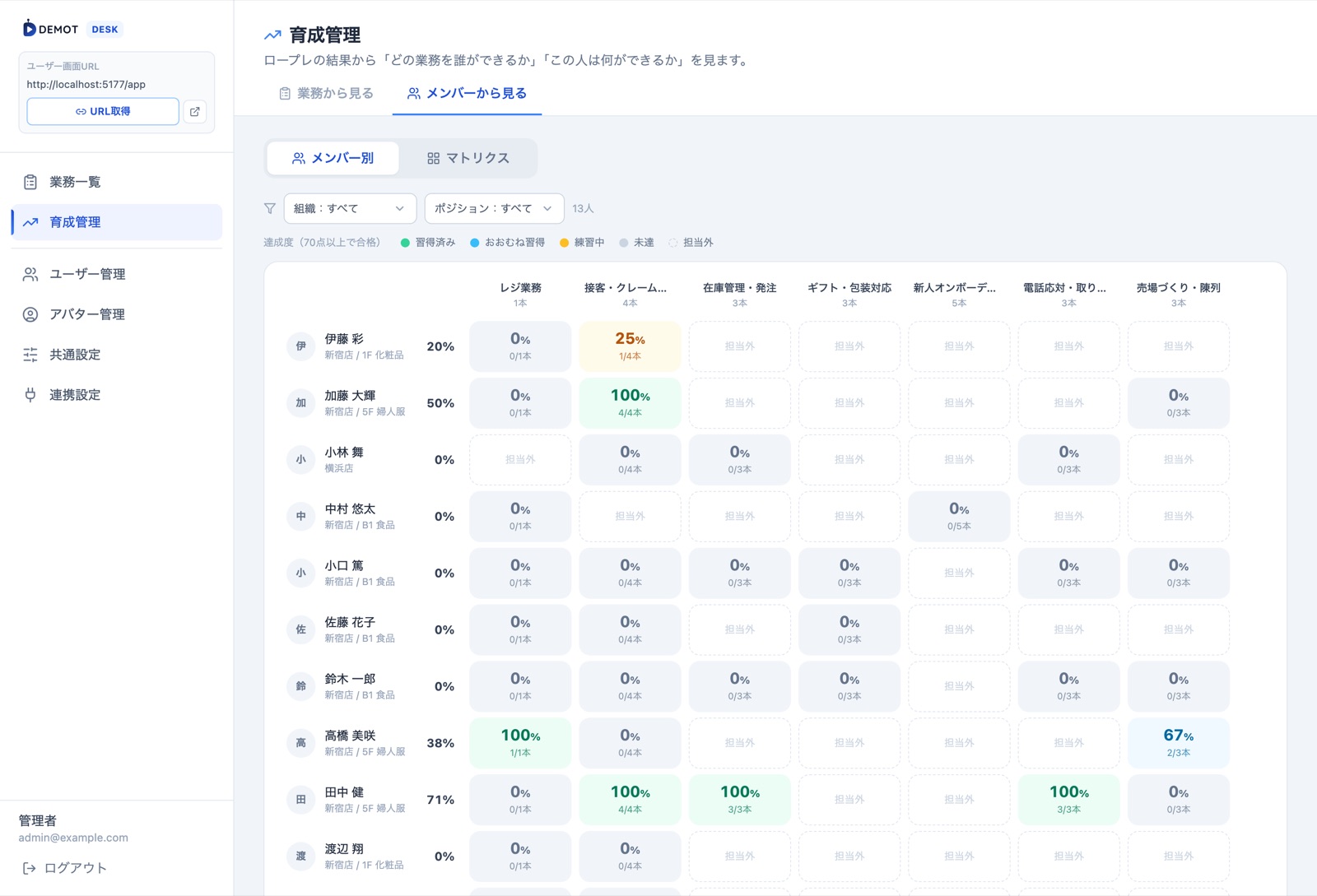Go to アバター管理 page
This screenshot has height=896, width=1317.
click(x=117, y=314)
